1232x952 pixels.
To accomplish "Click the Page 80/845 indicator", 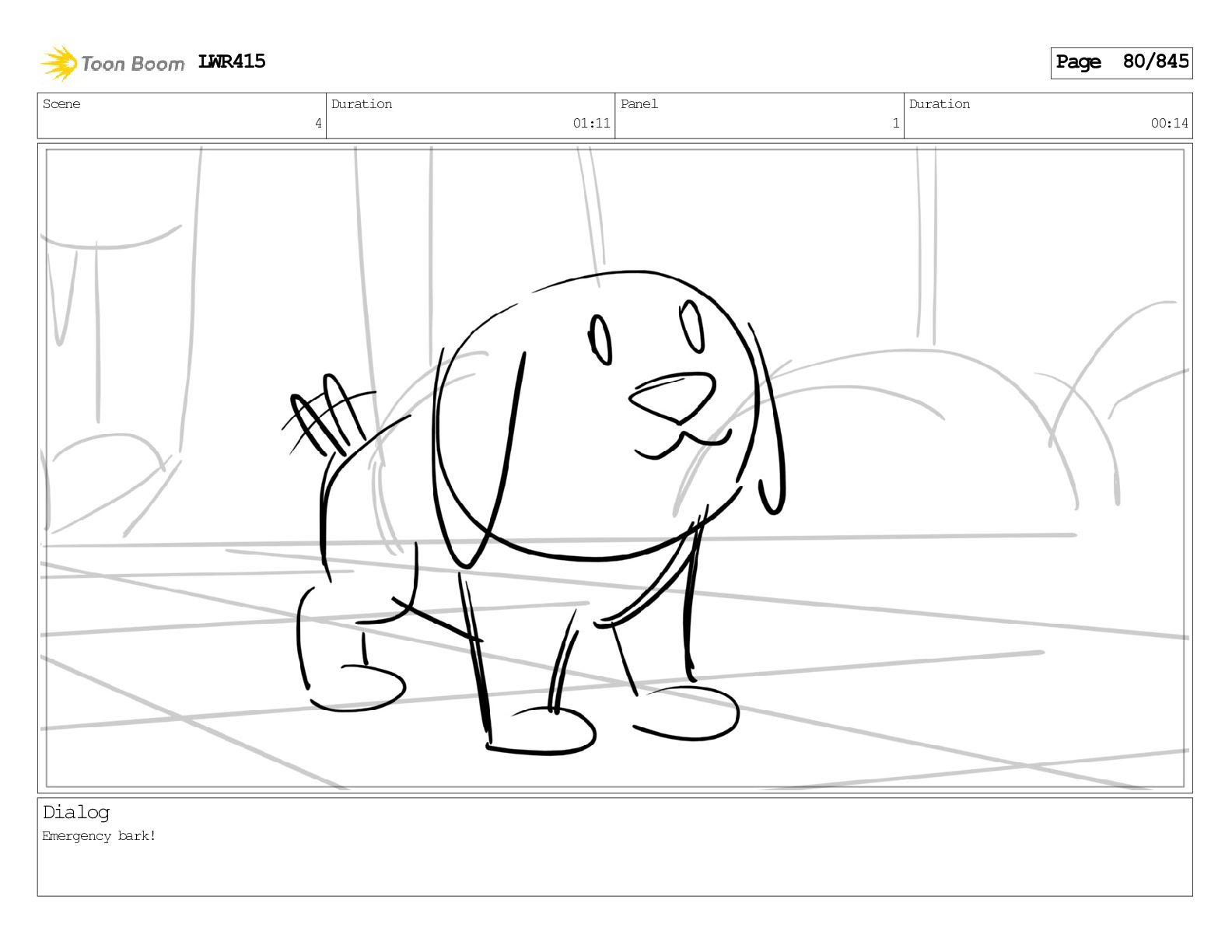I will click(1122, 62).
